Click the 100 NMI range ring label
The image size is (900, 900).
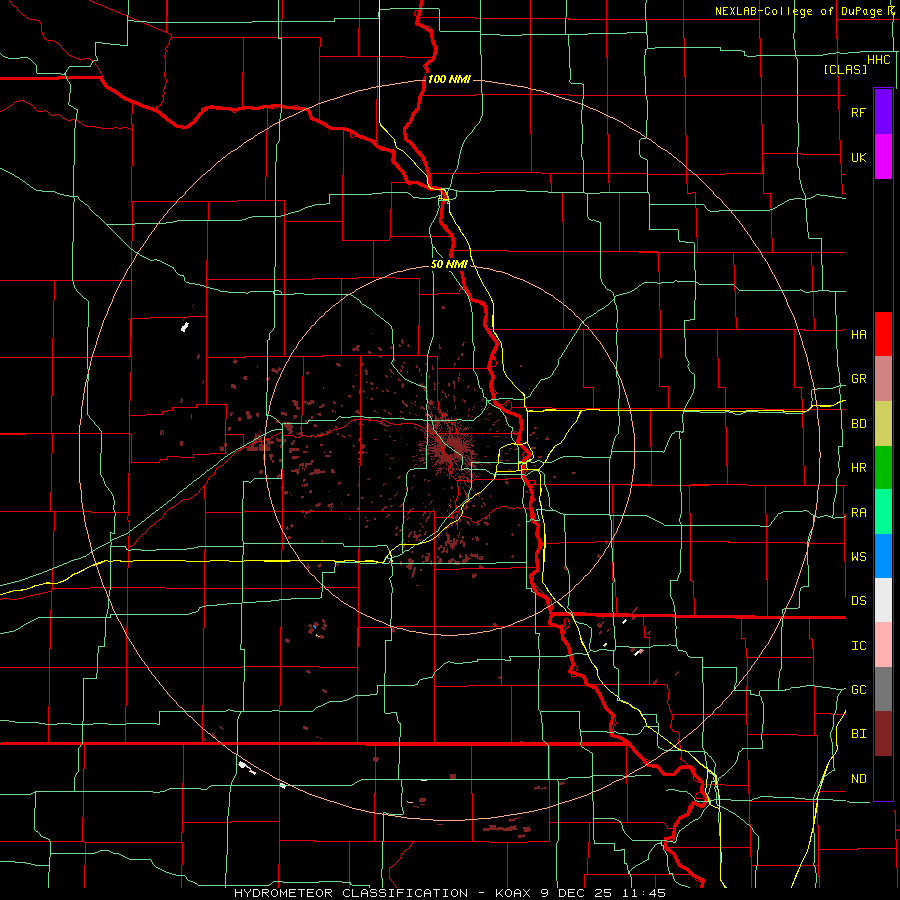coord(449,79)
